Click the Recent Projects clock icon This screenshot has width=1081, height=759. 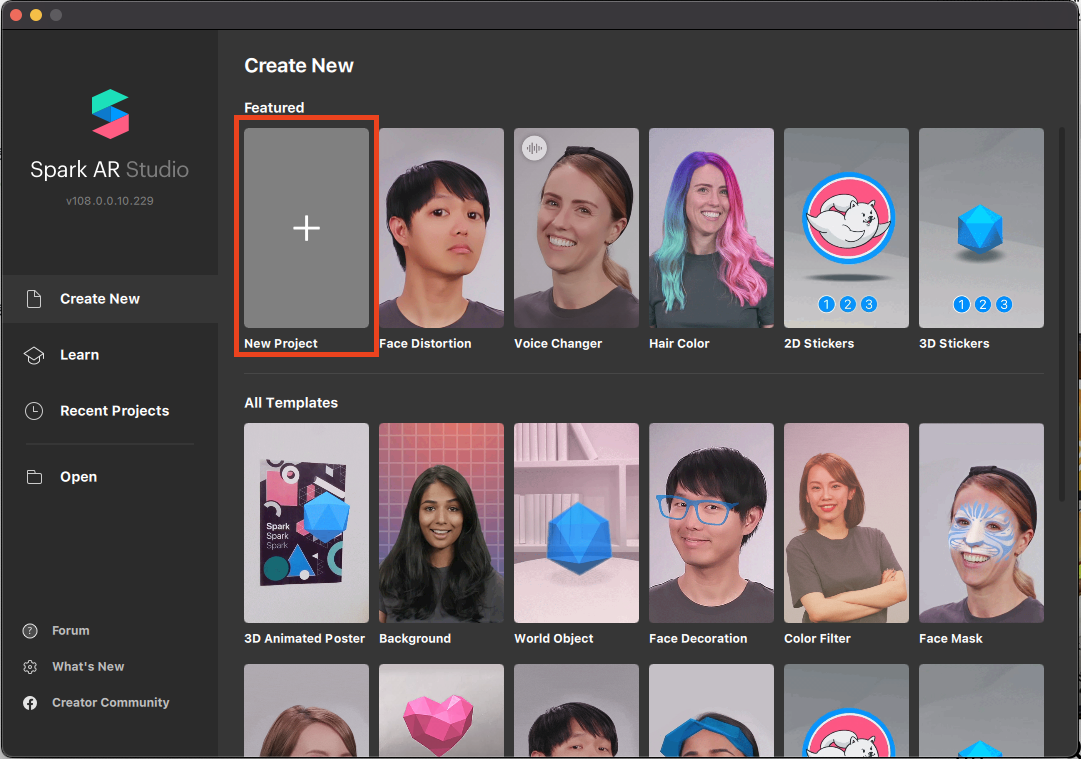pyautogui.click(x=34, y=411)
